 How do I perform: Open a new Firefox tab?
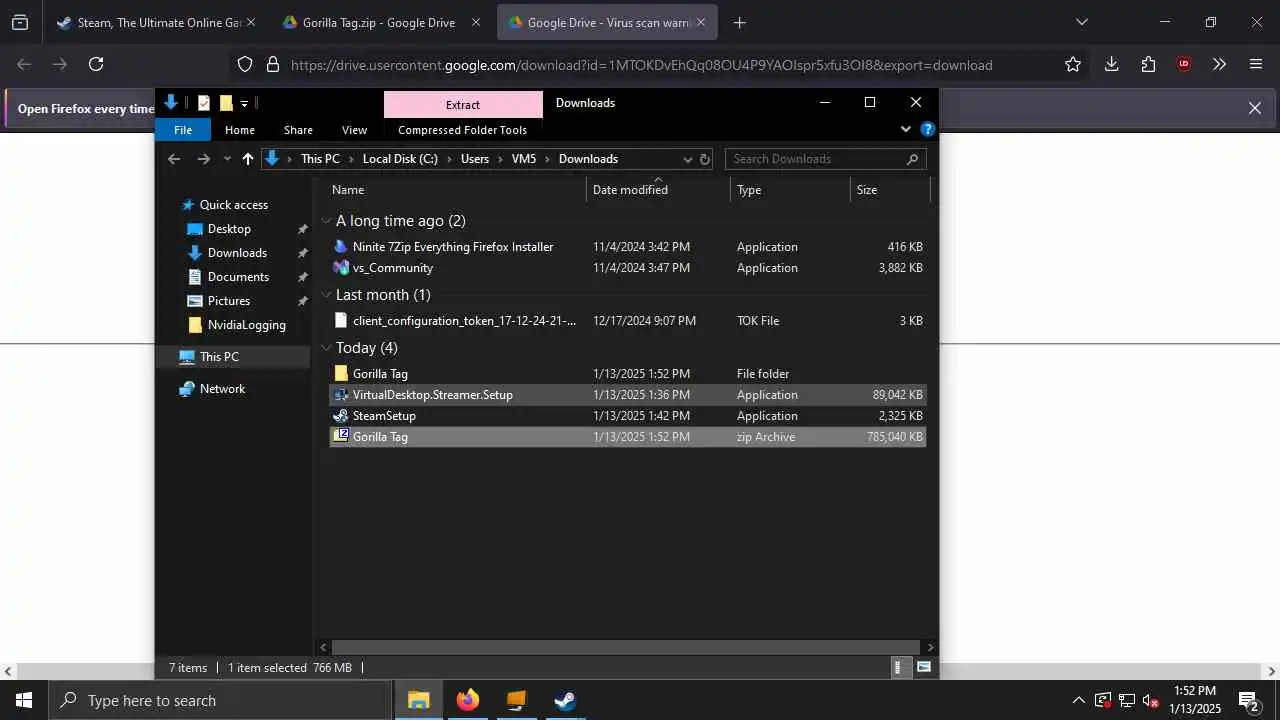tap(739, 22)
